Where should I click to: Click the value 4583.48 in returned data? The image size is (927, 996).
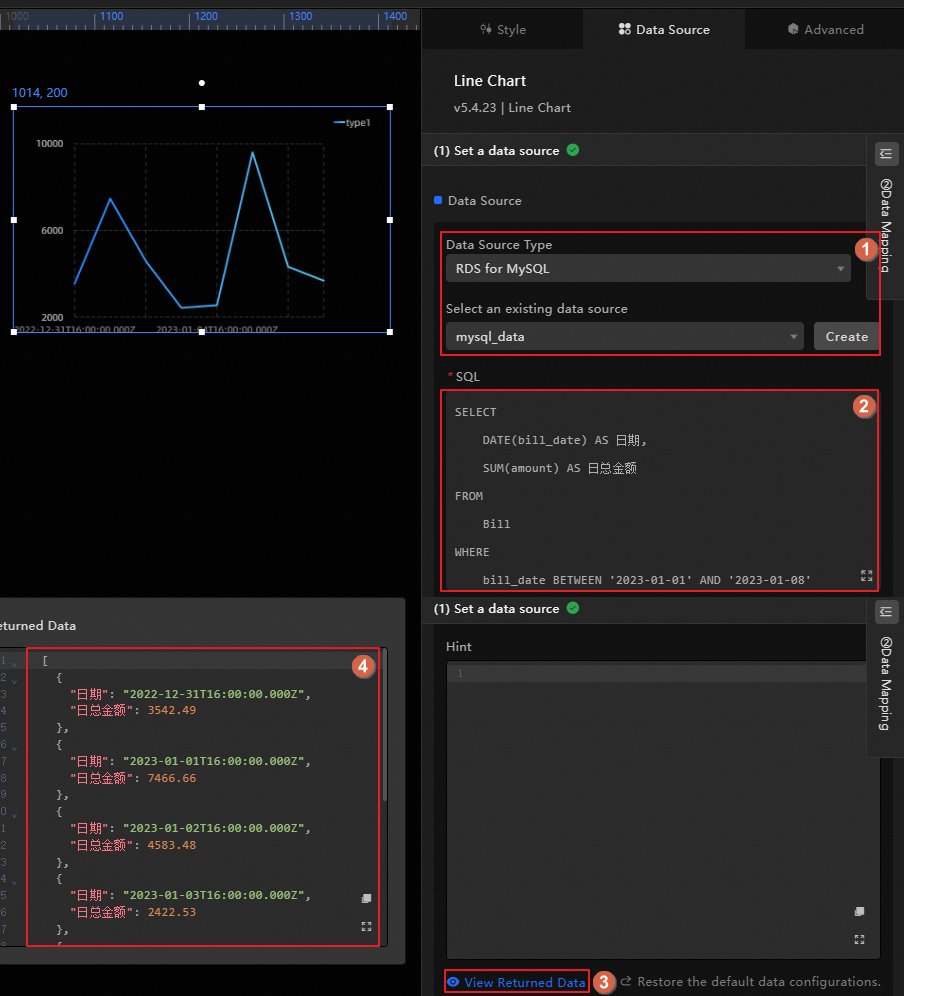(172, 845)
